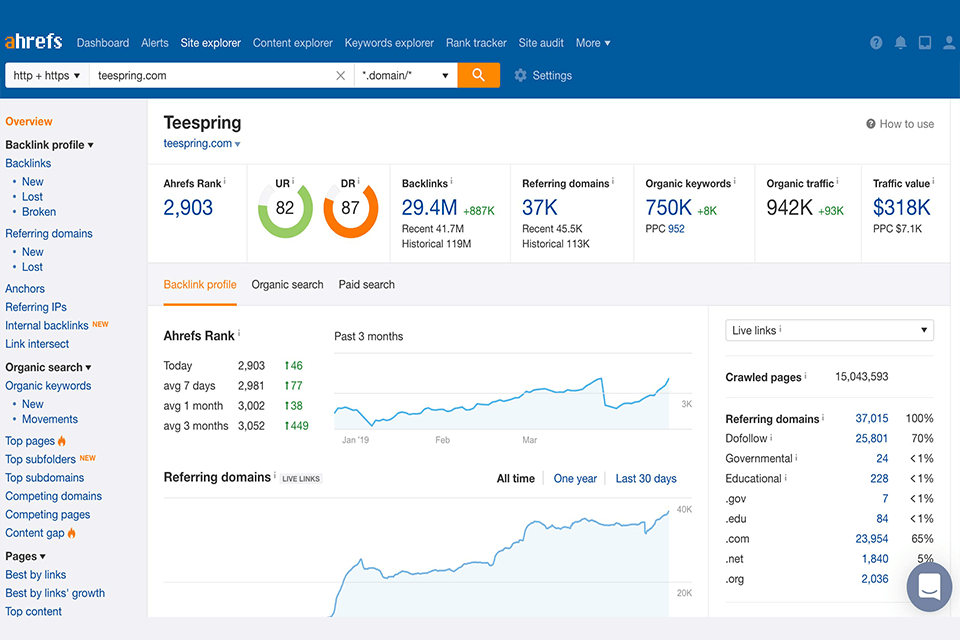Open the More menu in navigation
960x640 pixels.
593,43
